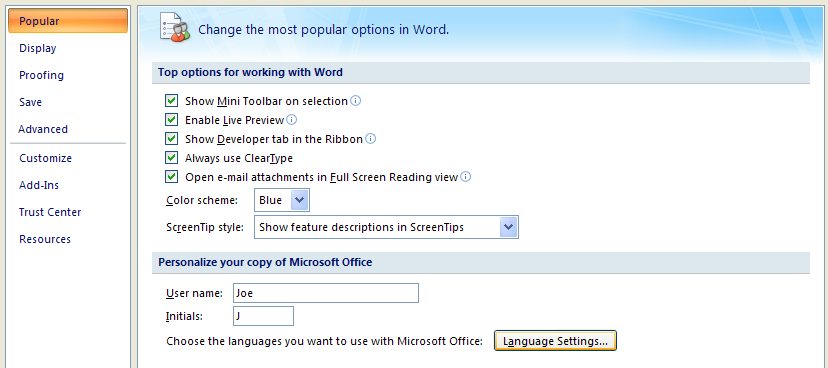Click into the User name field containing Joe
The image size is (828, 368).
[x=326, y=293]
